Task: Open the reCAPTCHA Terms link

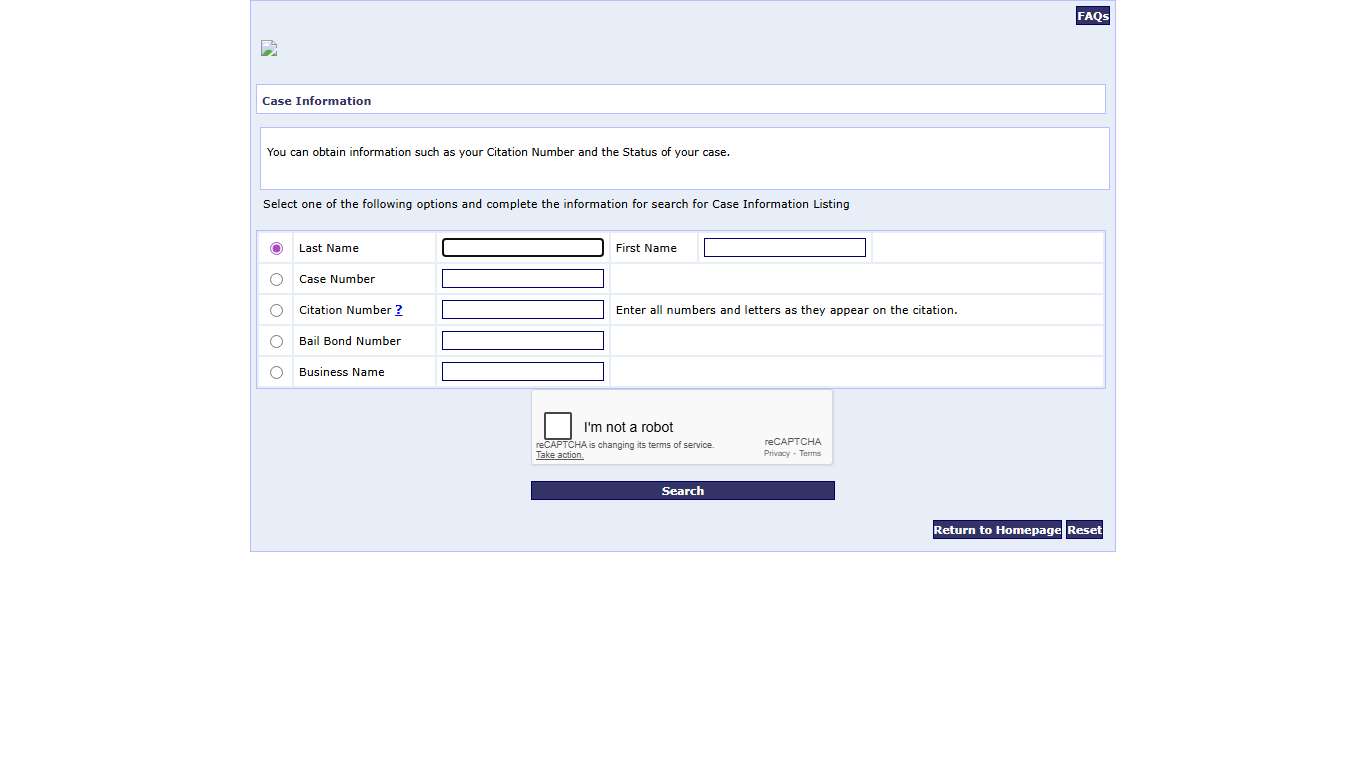Action: click(810, 453)
